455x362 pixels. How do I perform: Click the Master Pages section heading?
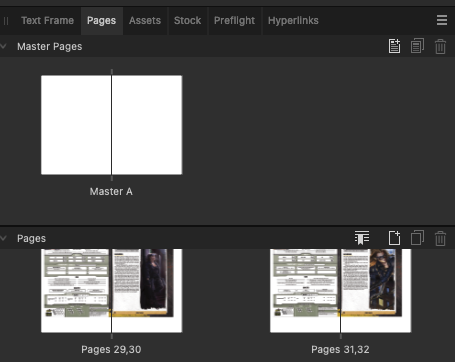coord(50,46)
